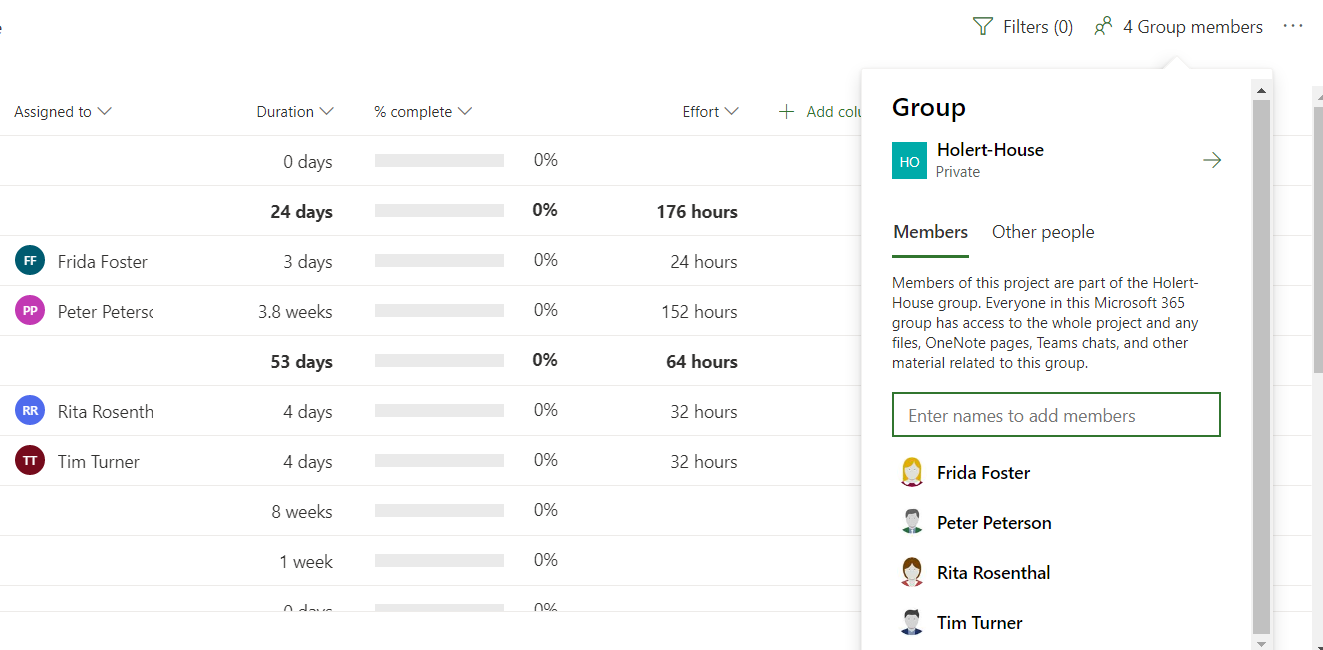The height and width of the screenshot is (650, 1323).
Task: Click the 8 weeks duration cell
Action: pos(302,512)
